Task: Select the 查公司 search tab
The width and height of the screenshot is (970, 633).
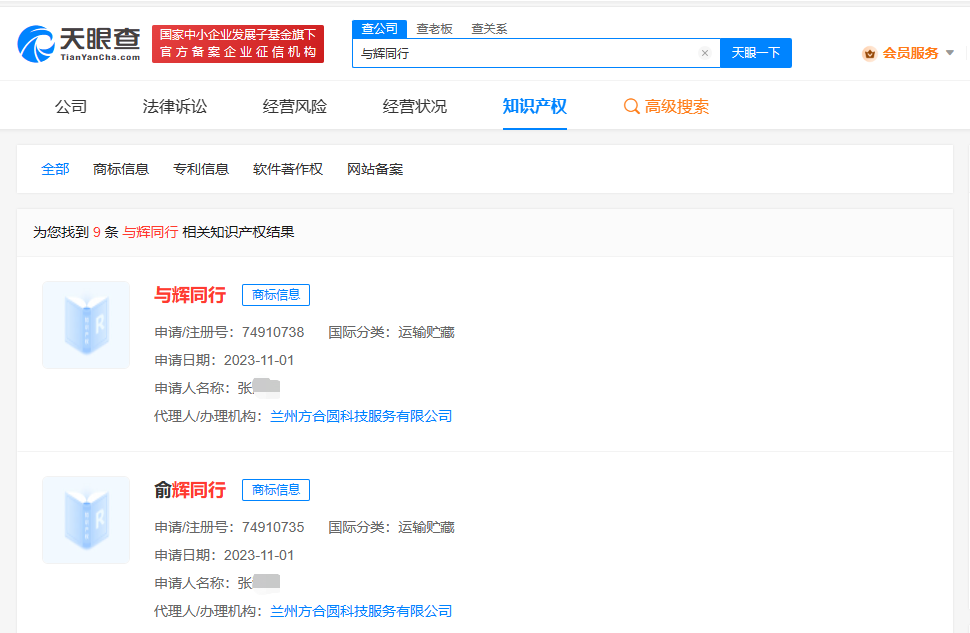Action: pyautogui.click(x=379, y=29)
